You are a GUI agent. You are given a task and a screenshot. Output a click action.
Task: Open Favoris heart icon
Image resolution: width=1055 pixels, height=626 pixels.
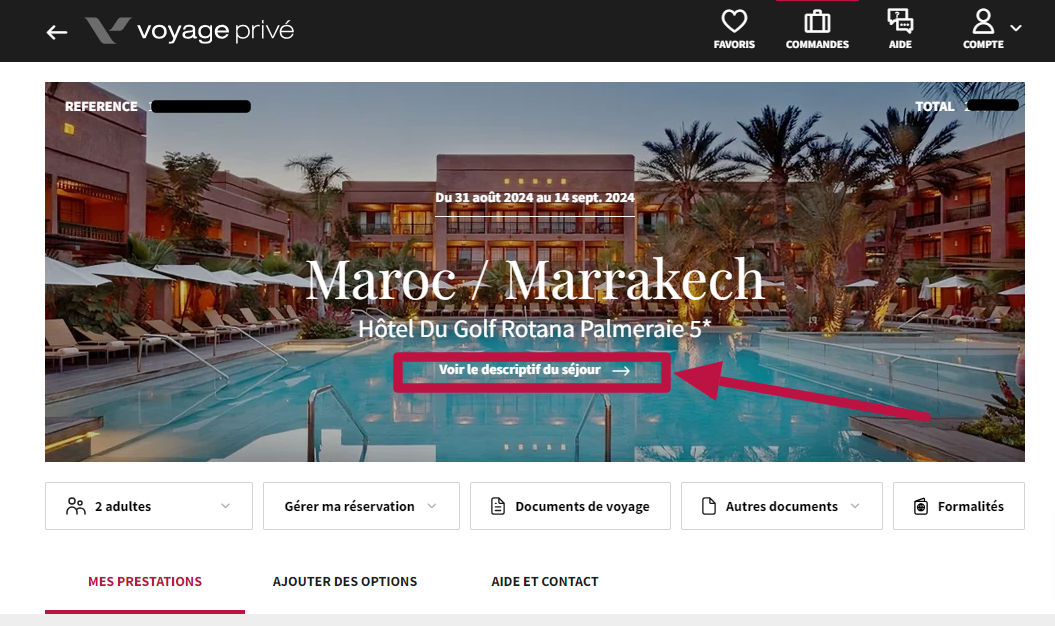click(x=734, y=21)
